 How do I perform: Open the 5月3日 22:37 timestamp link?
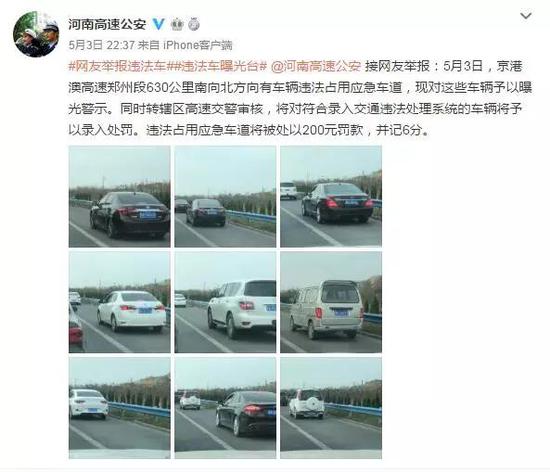[x=102, y=45]
